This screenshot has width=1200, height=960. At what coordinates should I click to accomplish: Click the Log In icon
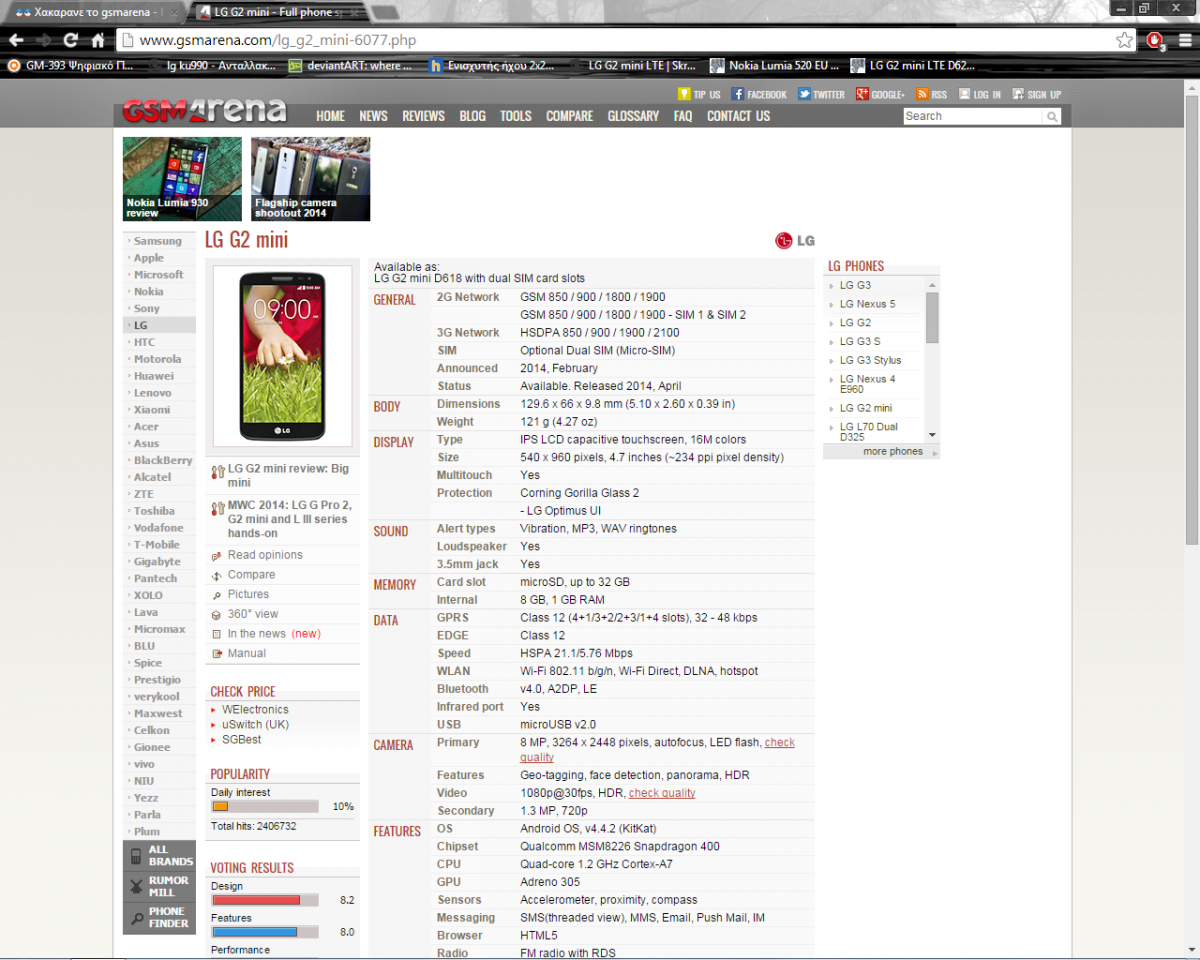click(x=965, y=94)
